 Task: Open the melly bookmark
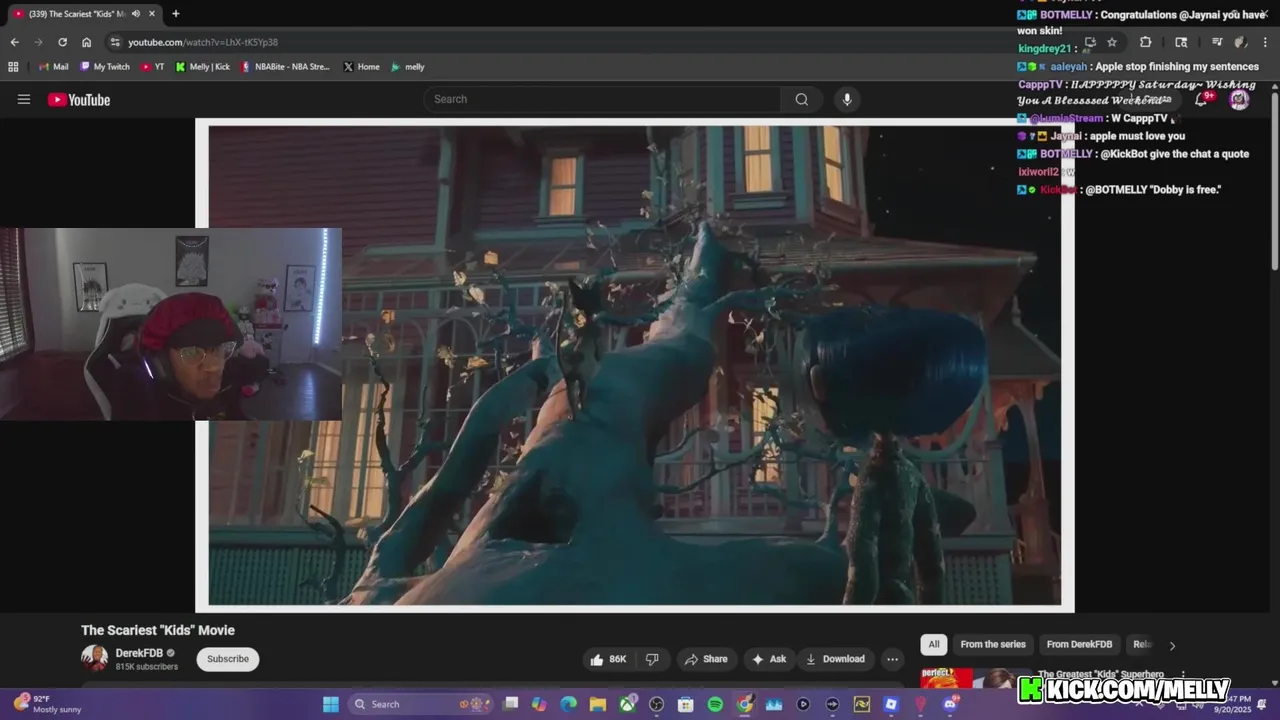pos(408,67)
